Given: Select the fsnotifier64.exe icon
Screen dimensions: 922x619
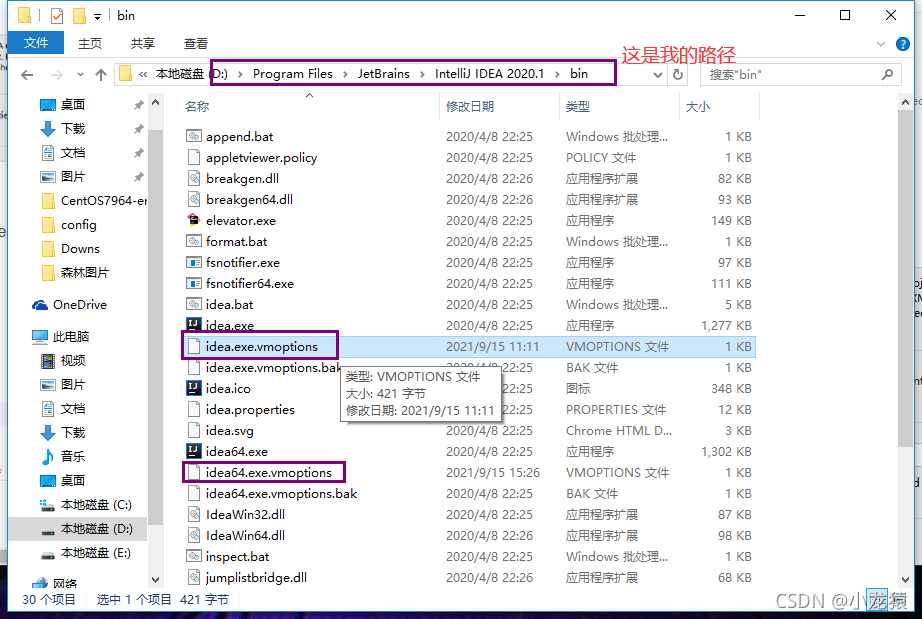Looking at the screenshot, I should (x=193, y=283).
